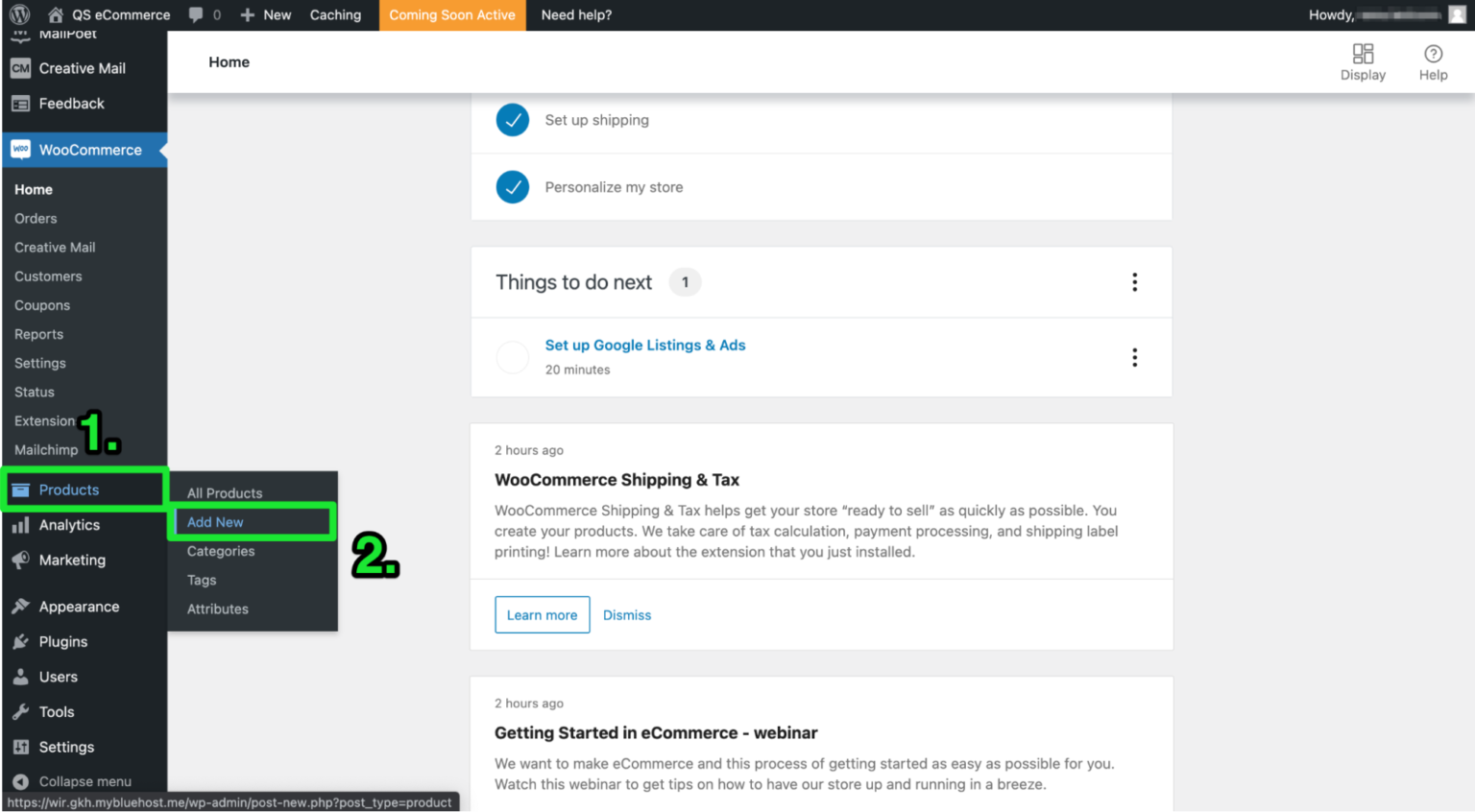Click the Tools wrench icon
1475x812 pixels.
pos(21,711)
